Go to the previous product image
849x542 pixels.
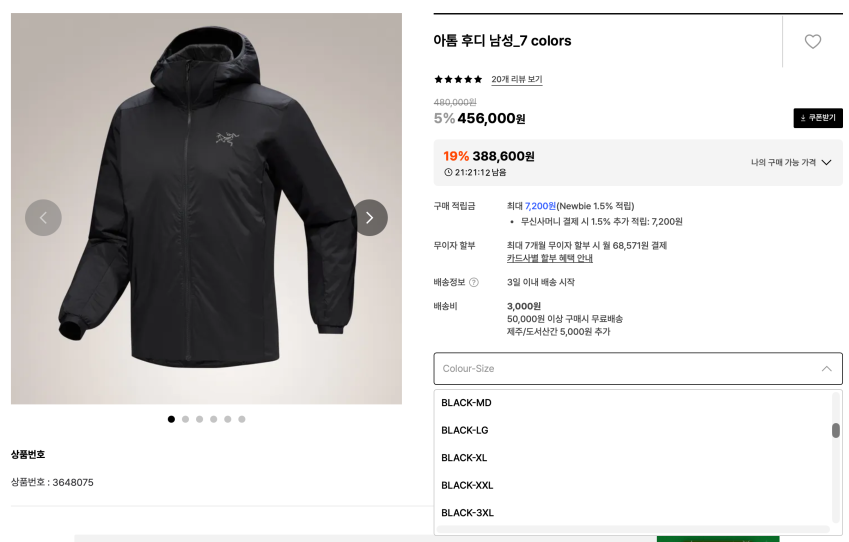click(43, 218)
